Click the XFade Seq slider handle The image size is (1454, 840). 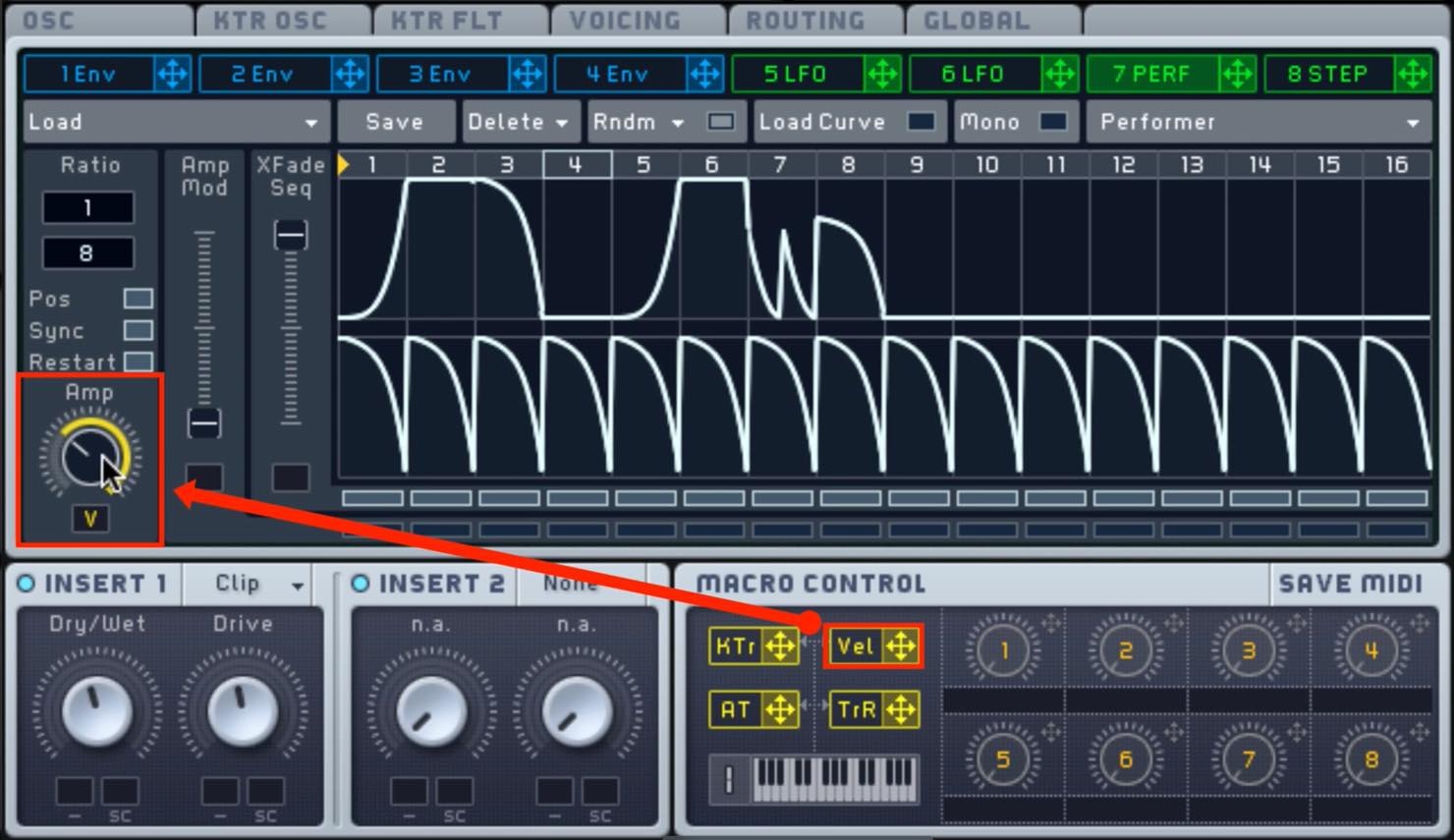[290, 235]
